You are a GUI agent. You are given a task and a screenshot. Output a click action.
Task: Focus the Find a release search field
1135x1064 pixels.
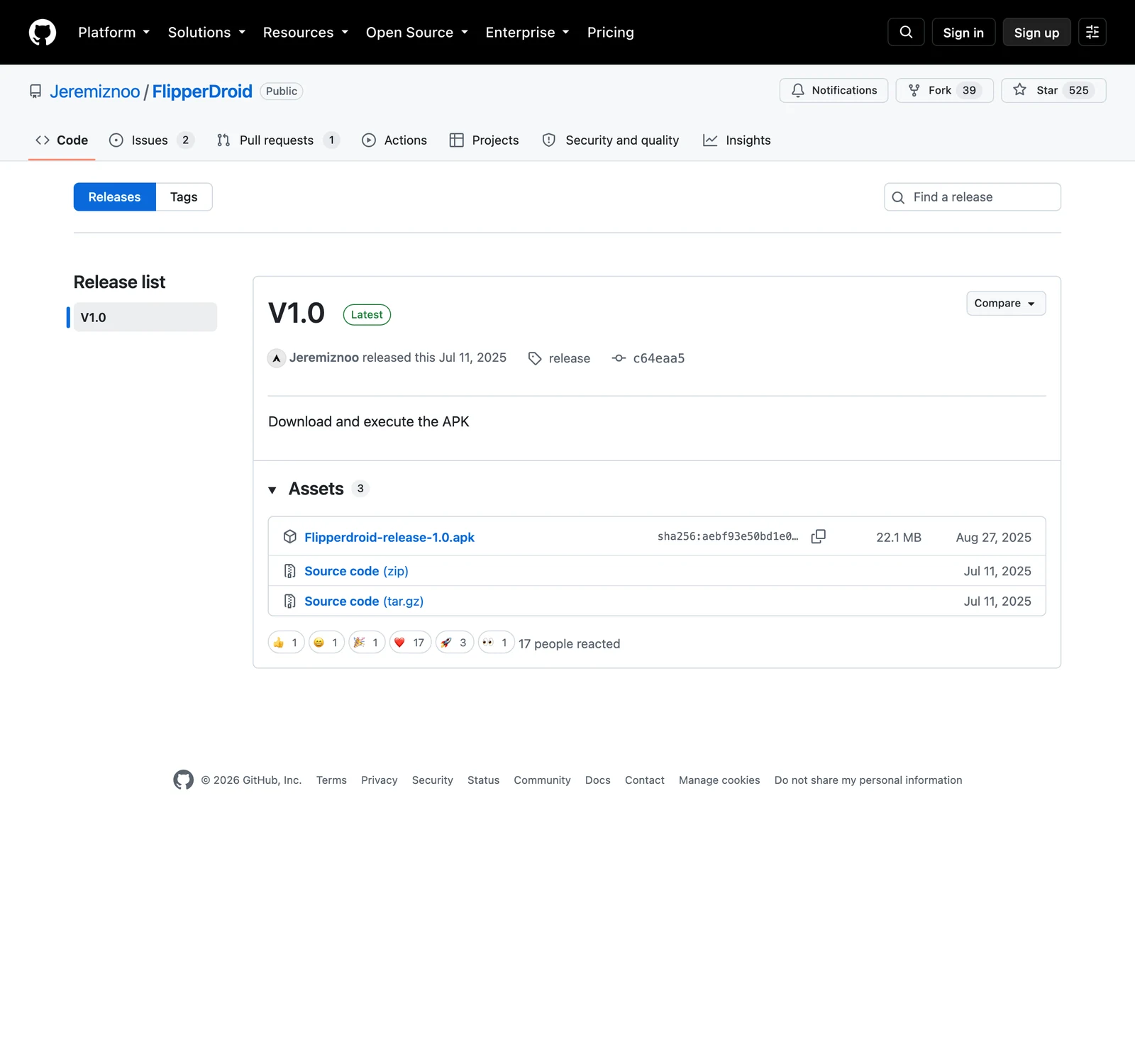tap(972, 196)
